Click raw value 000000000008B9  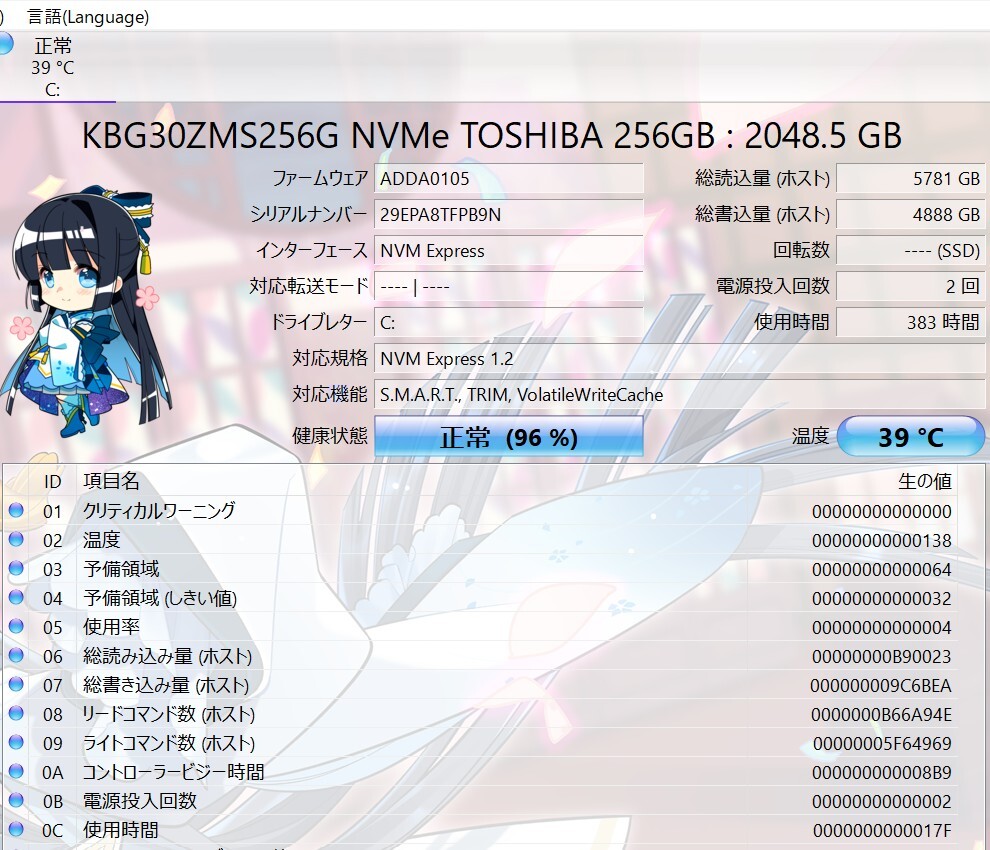(881, 773)
